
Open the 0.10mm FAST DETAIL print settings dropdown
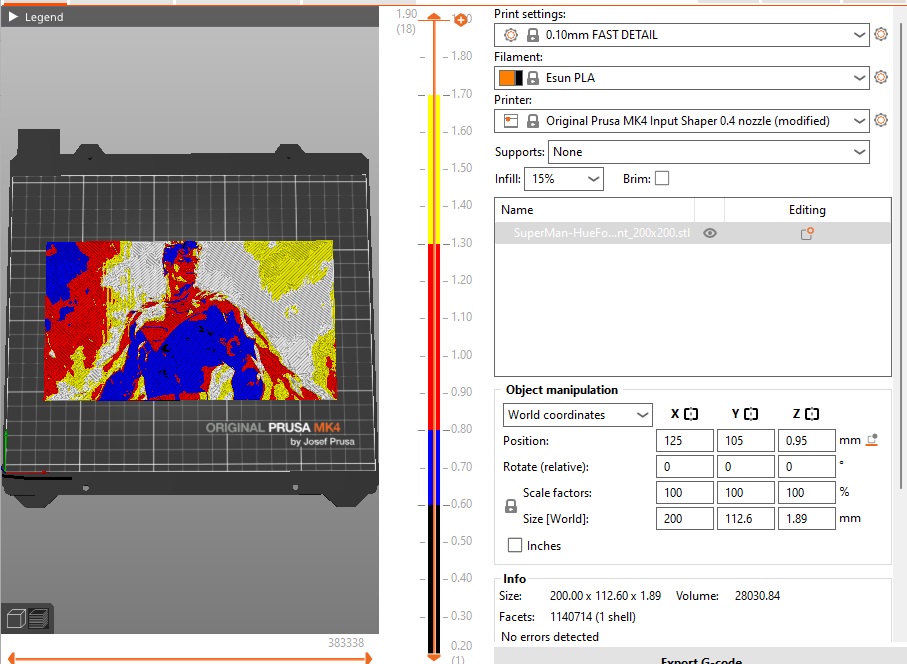click(x=681, y=35)
